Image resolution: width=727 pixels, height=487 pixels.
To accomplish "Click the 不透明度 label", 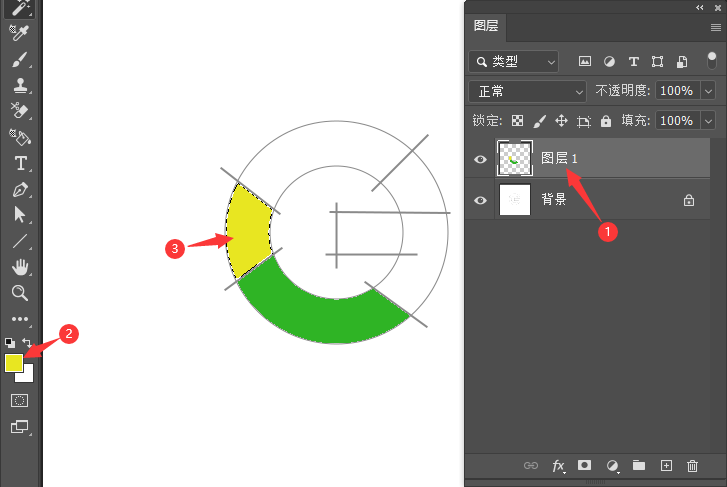I will pyautogui.click(x=623, y=90).
